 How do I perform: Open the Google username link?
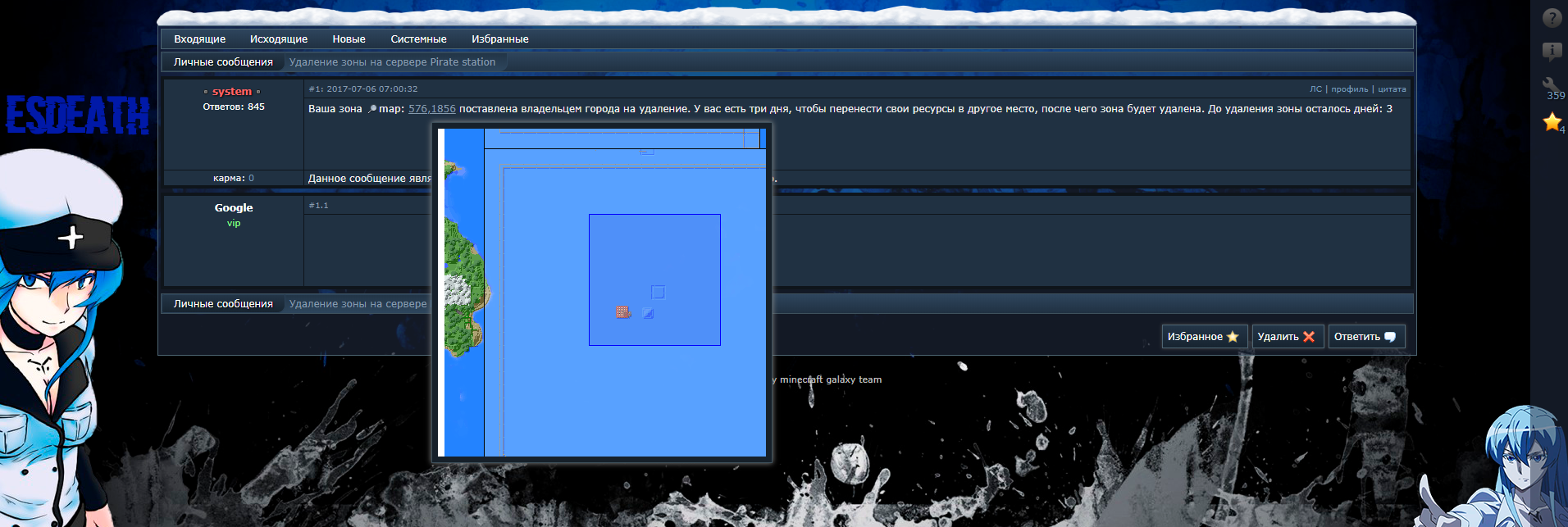(x=234, y=207)
